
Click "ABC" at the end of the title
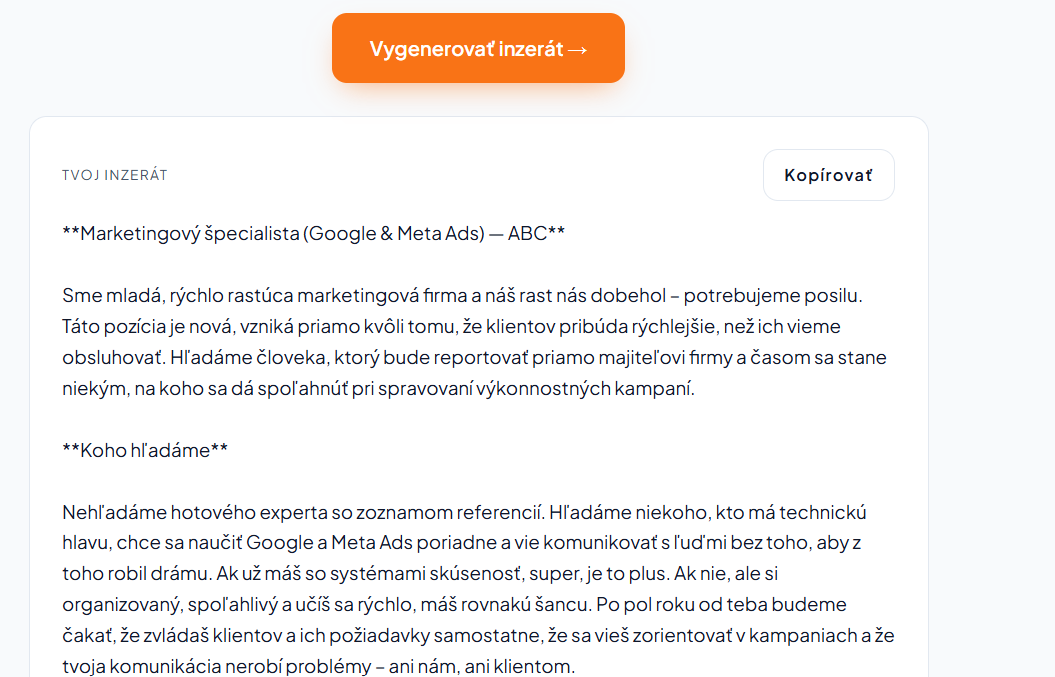tap(528, 233)
